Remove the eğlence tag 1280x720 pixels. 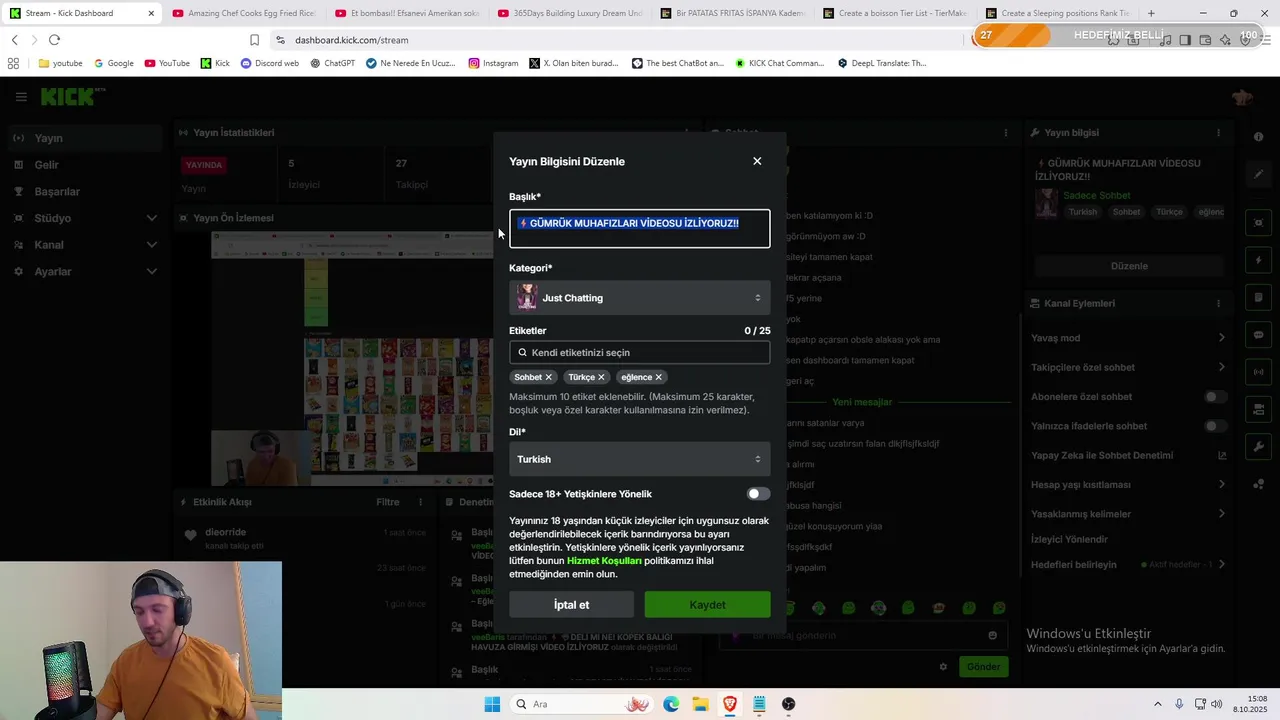tap(658, 377)
